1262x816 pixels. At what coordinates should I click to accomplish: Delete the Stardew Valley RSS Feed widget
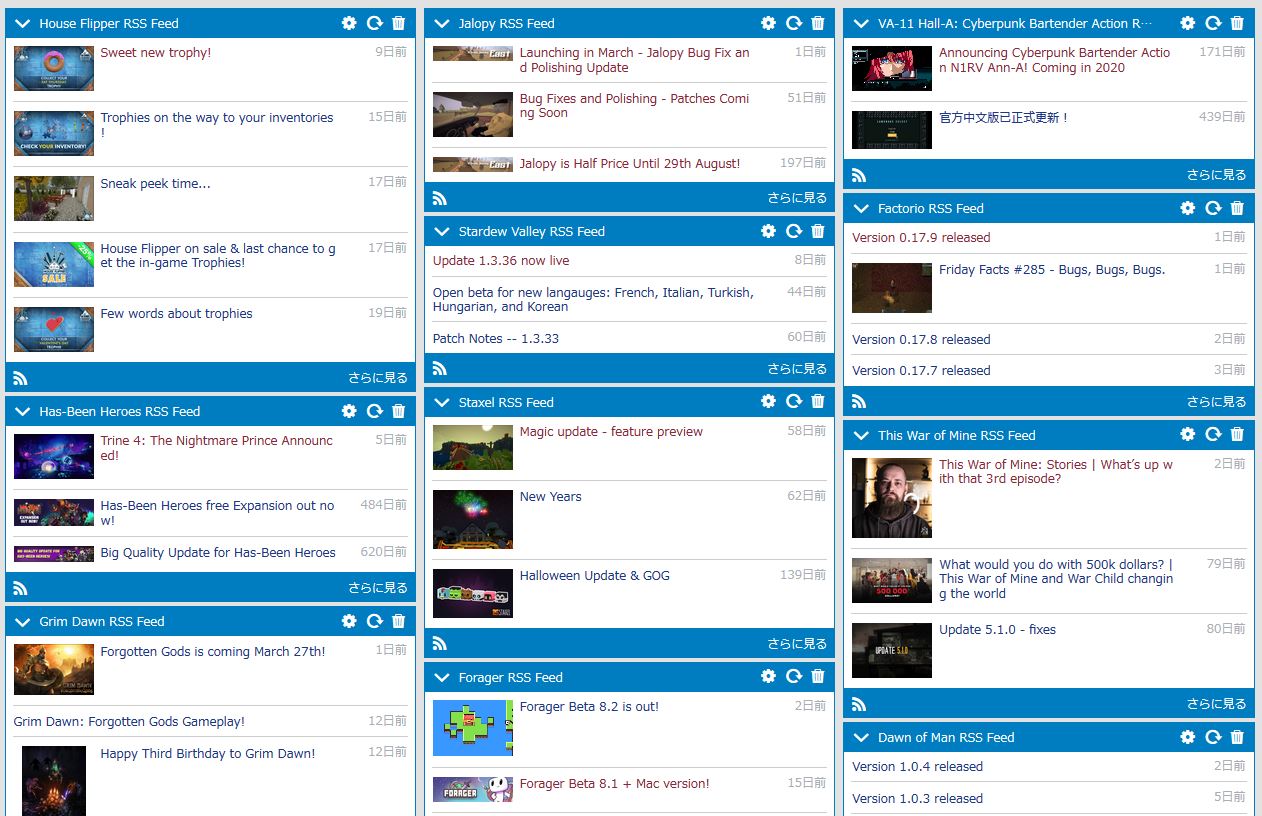818,231
